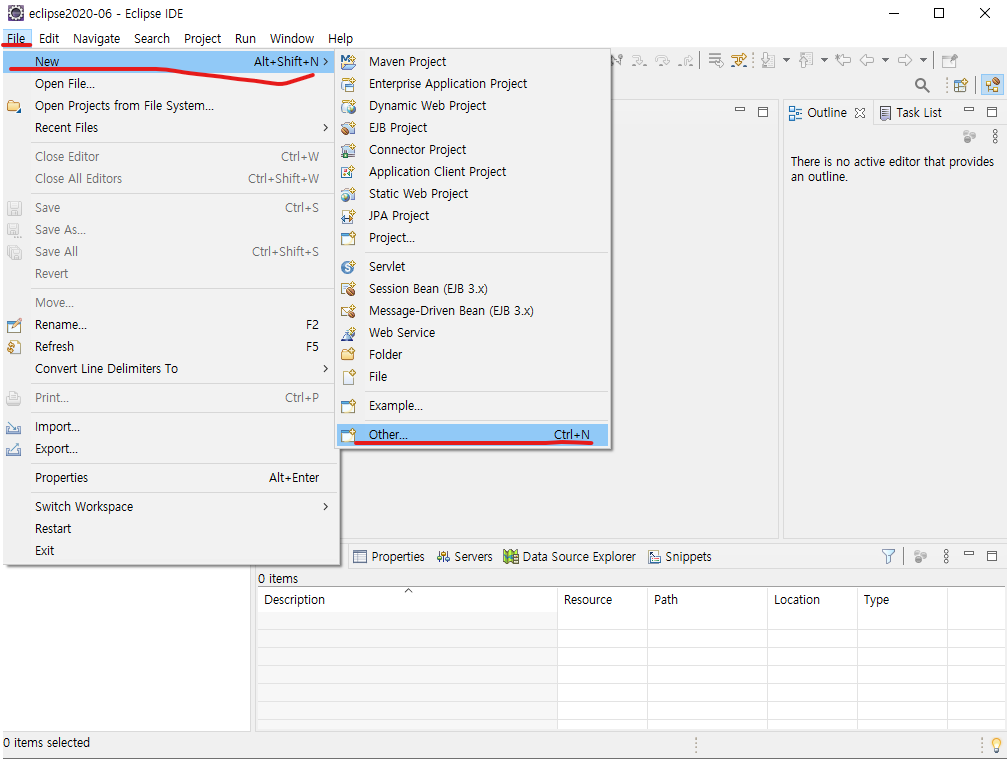Viewport: 1007px width, 759px height.
Task: Click the Type column header
Action: (x=902, y=600)
